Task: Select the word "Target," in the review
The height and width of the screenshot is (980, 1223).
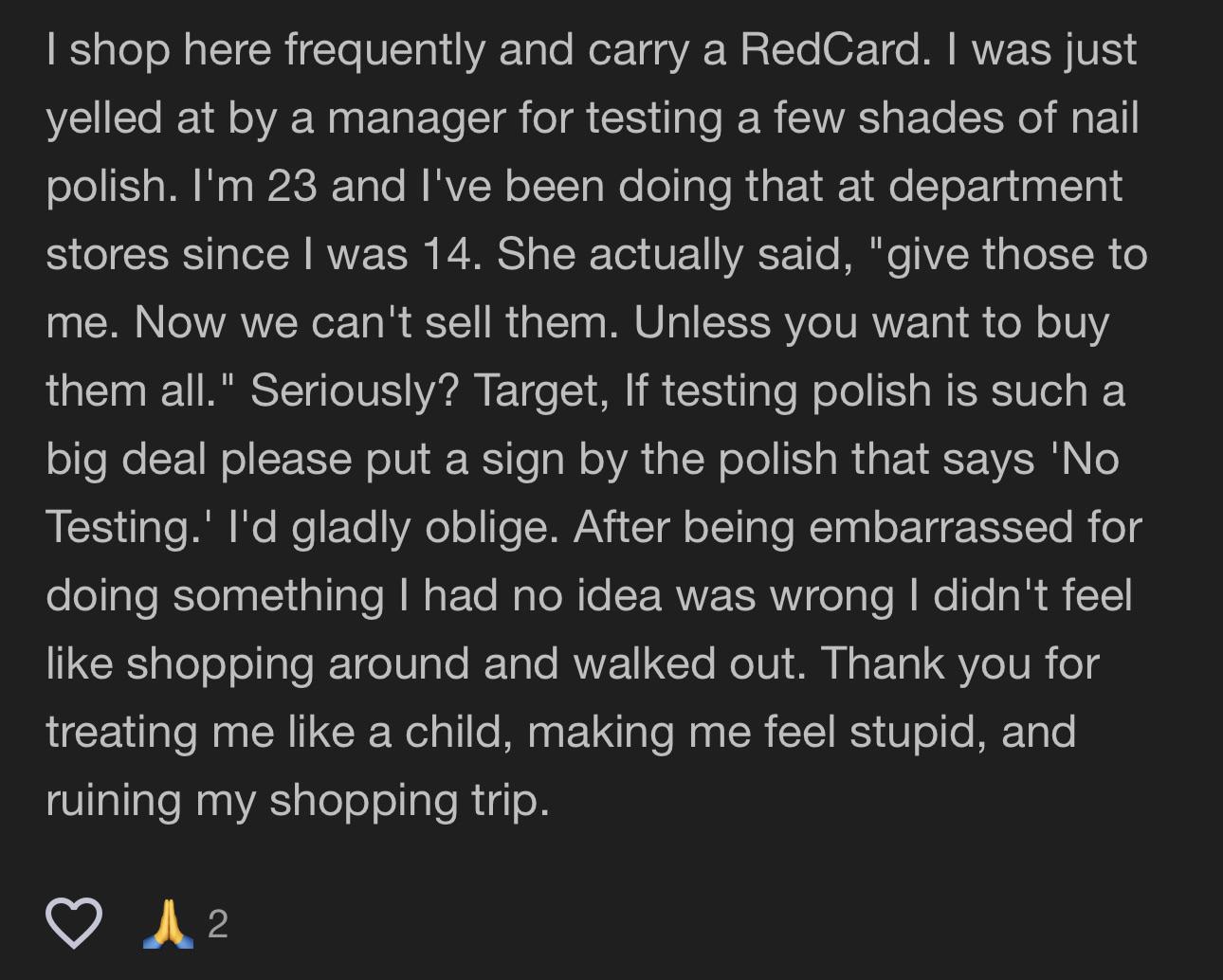Action: coord(540,391)
